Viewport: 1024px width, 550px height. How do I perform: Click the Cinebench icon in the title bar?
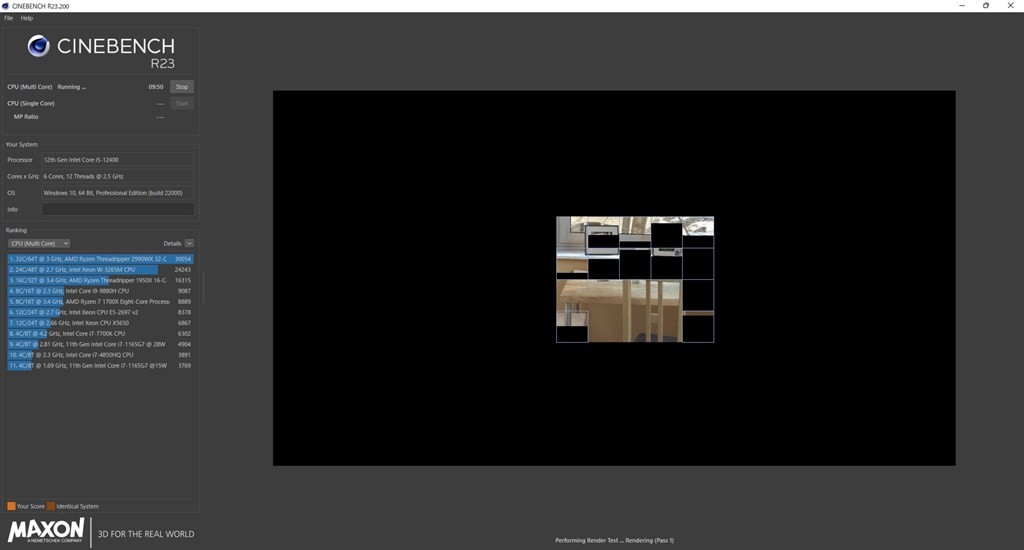tap(6, 6)
